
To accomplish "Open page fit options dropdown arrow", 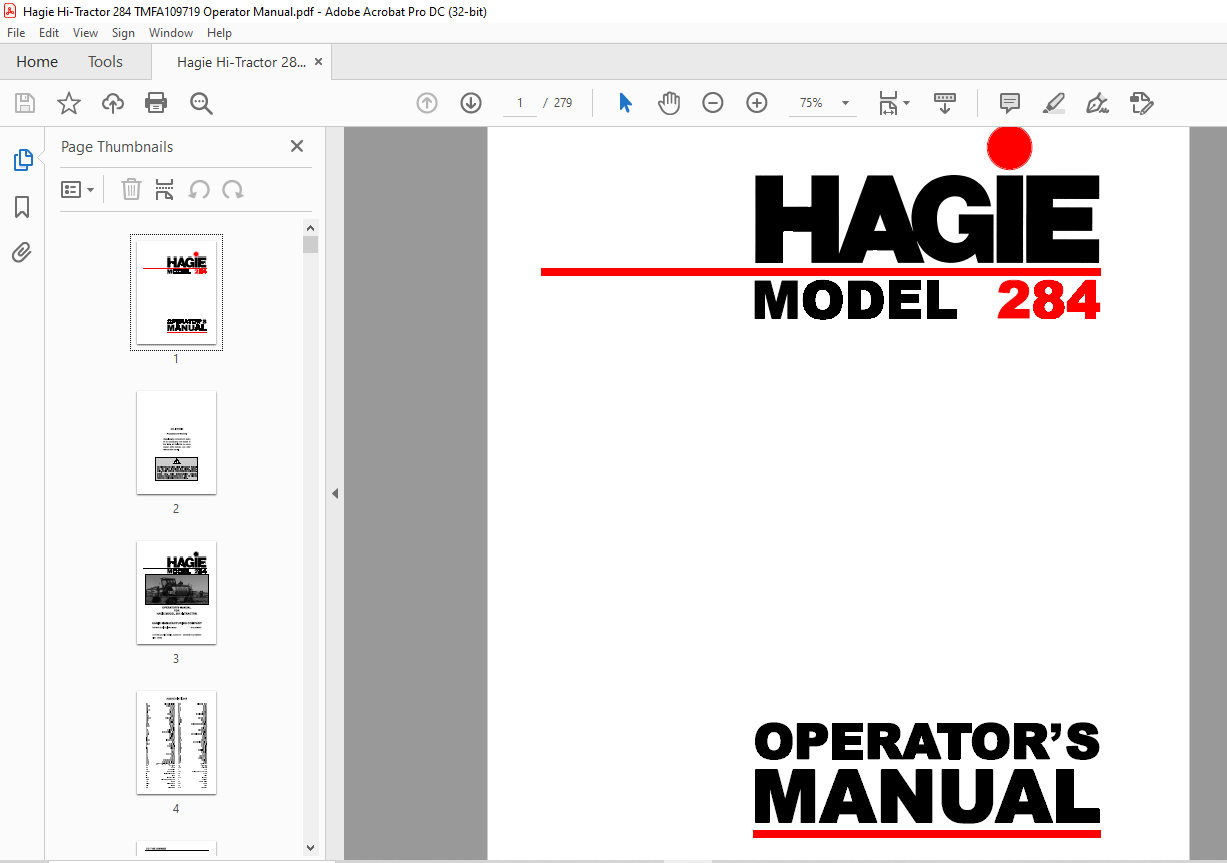I will tap(907, 103).
